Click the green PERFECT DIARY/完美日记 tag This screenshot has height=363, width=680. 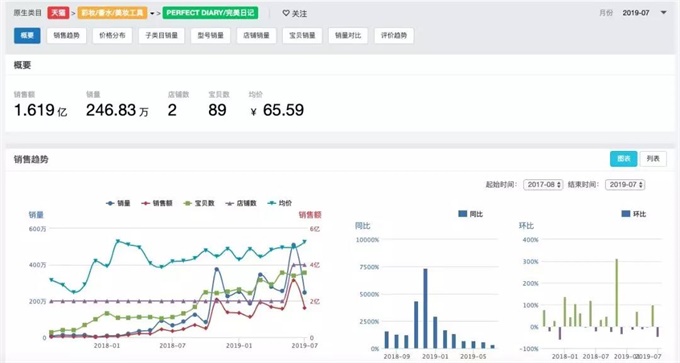(x=210, y=13)
